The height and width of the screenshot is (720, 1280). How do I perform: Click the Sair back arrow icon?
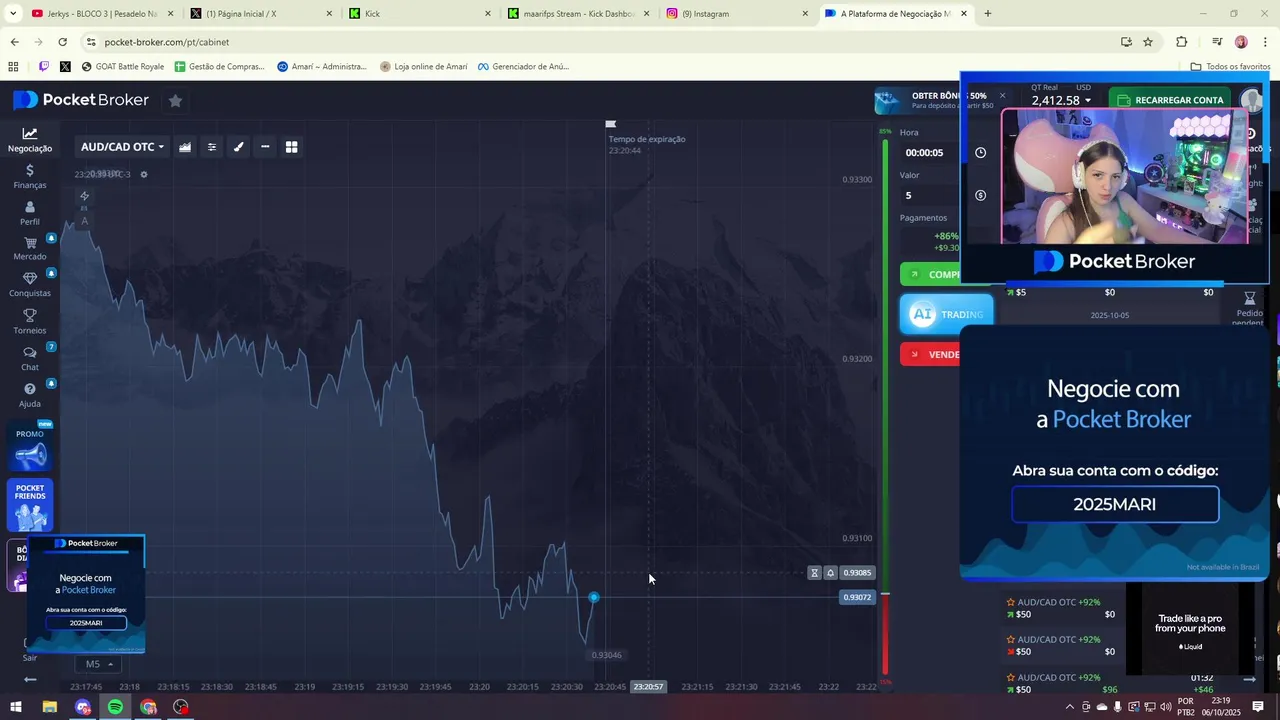pos(30,679)
